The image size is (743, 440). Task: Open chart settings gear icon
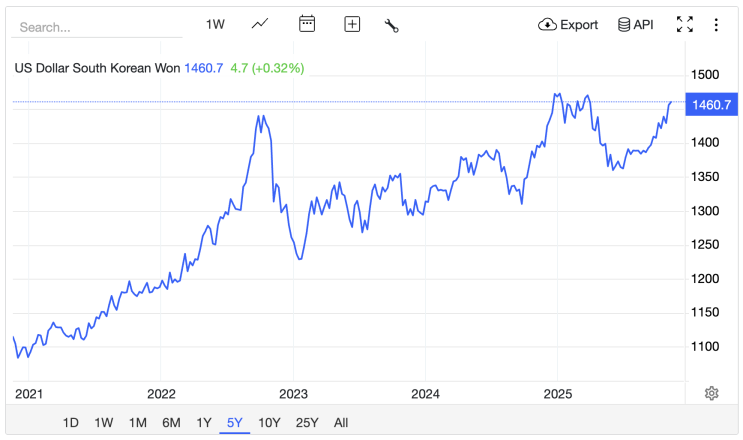(711, 393)
